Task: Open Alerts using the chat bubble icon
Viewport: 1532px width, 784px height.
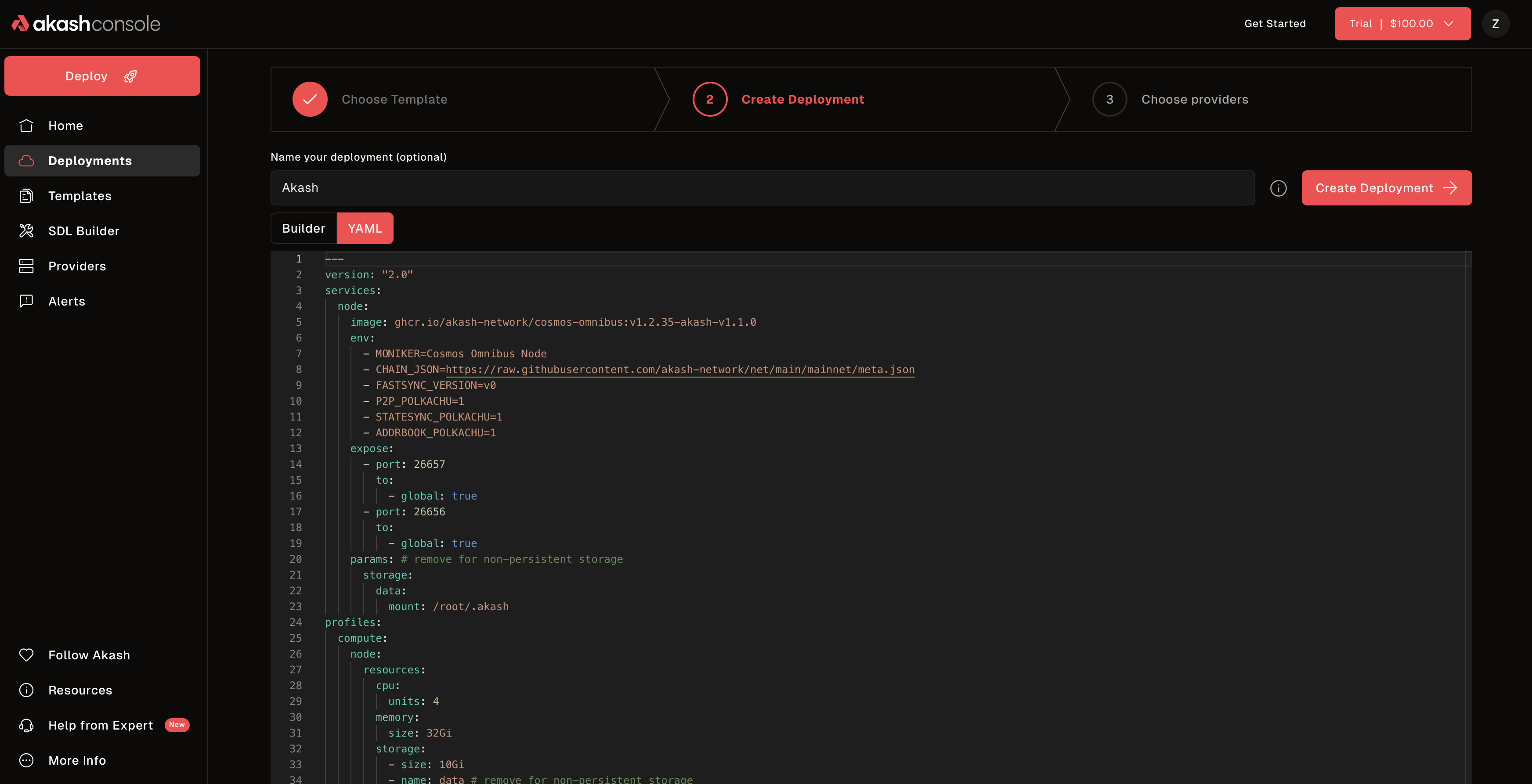Action: click(x=27, y=301)
